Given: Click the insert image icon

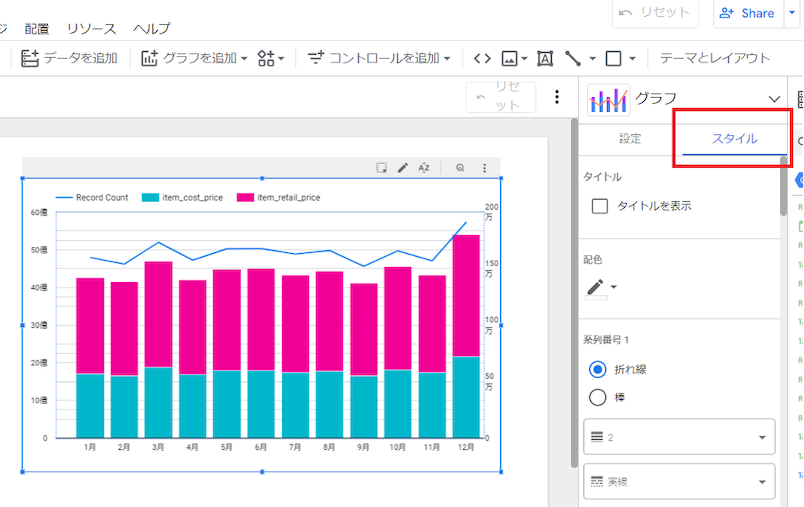Looking at the screenshot, I should coord(509,58).
